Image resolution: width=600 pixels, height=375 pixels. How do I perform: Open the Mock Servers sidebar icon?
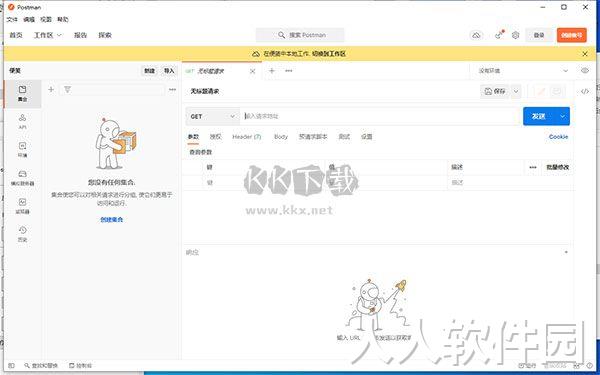pyautogui.click(x=23, y=178)
